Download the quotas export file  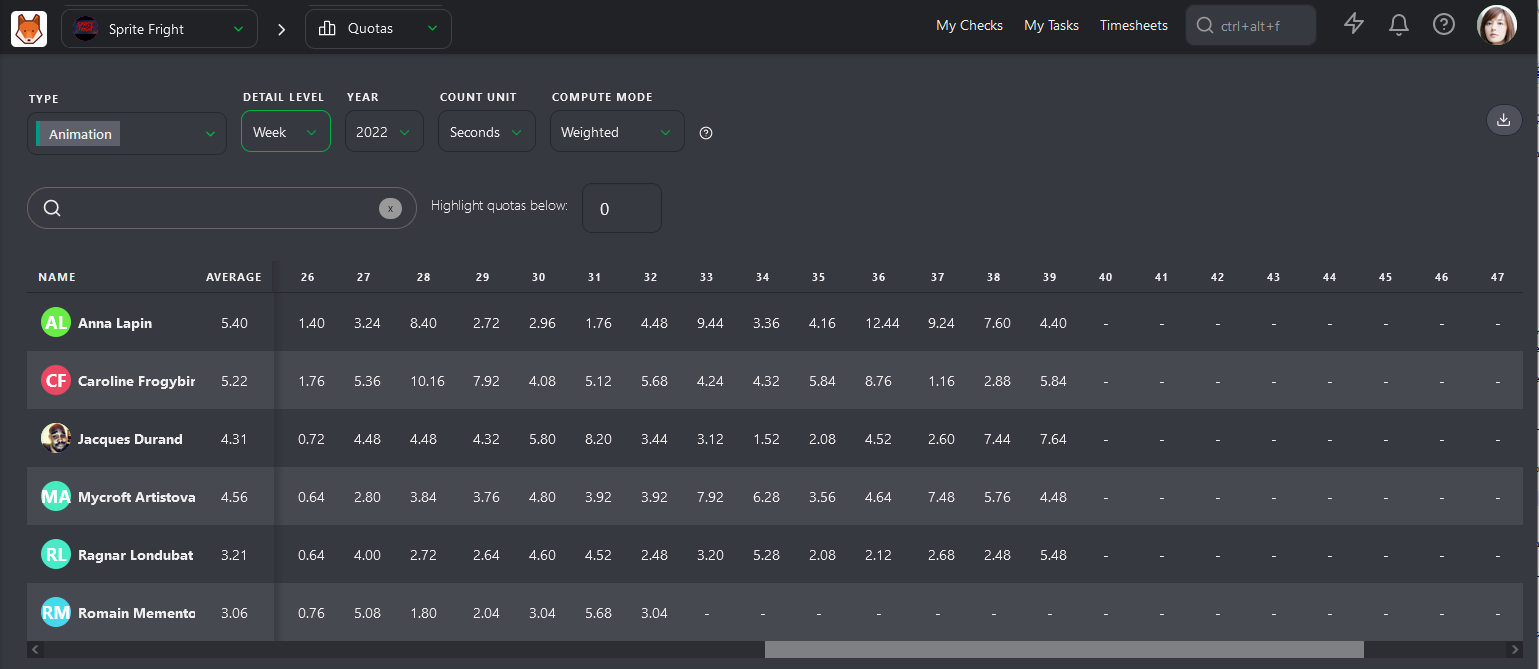coord(1503,120)
